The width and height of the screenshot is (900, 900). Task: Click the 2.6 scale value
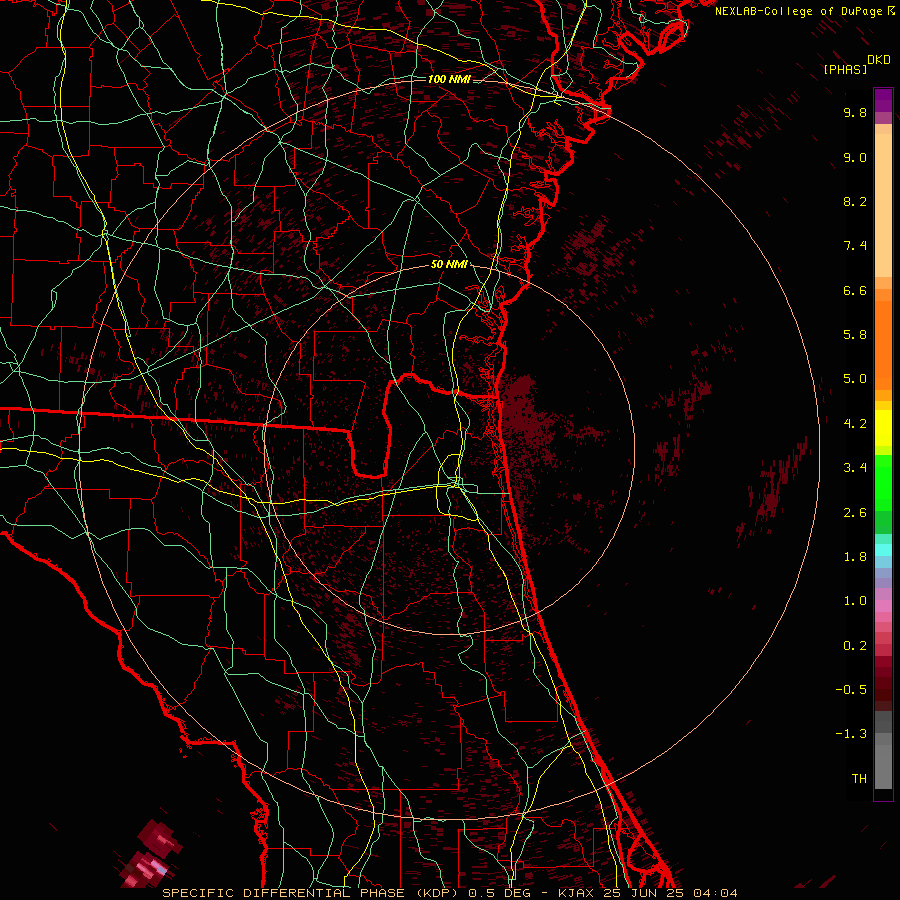pyautogui.click(x=855, y=513)
